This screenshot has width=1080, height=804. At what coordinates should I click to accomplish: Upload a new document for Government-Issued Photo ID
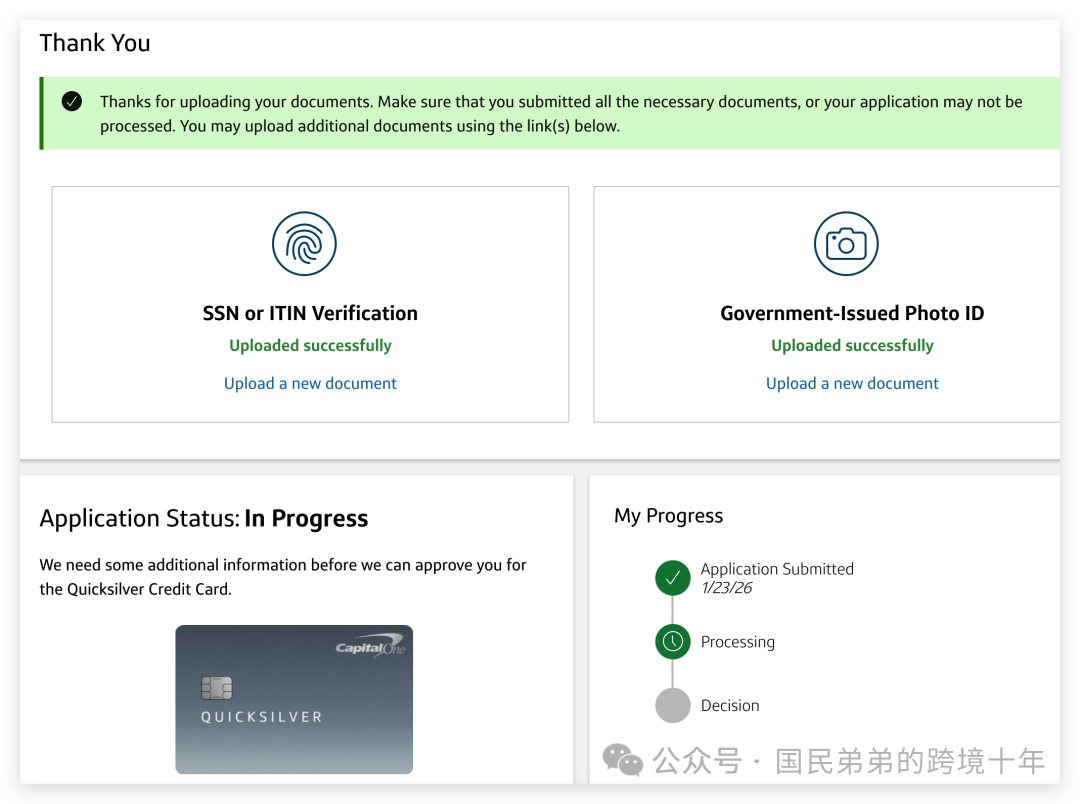(x=852, y=383)
